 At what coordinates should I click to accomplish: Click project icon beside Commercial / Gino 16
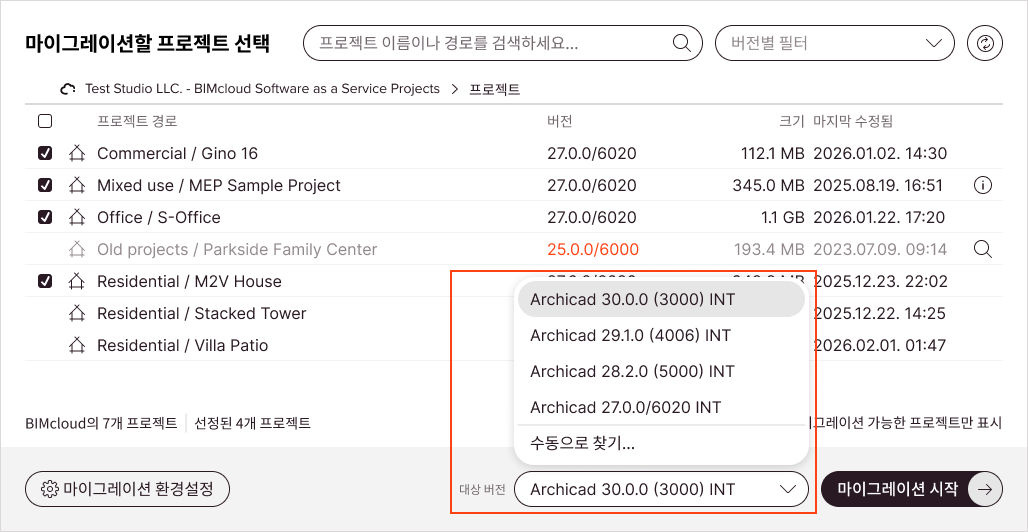pos(77,153)
